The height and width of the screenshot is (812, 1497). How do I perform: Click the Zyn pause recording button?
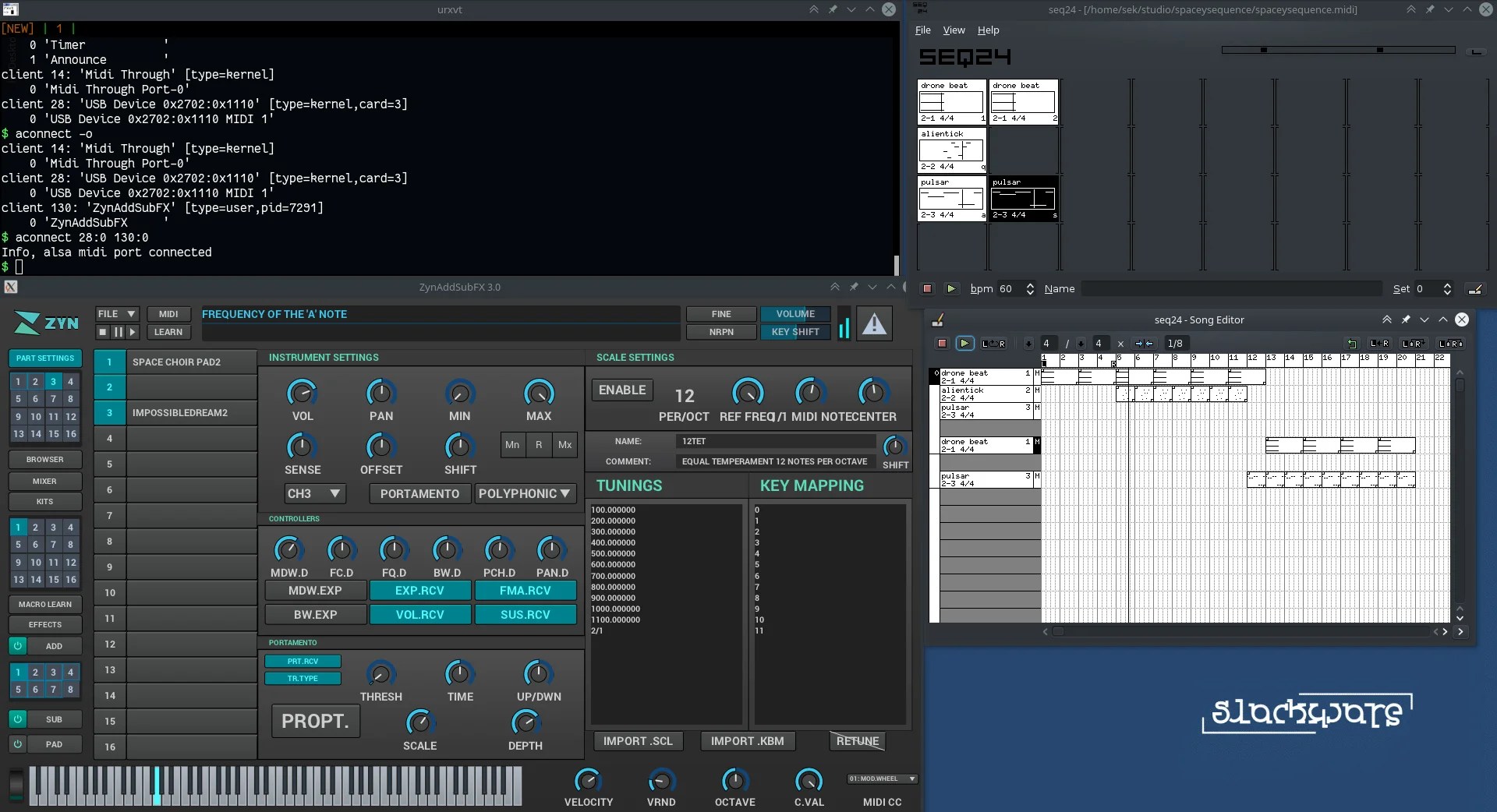click(118, 332)
